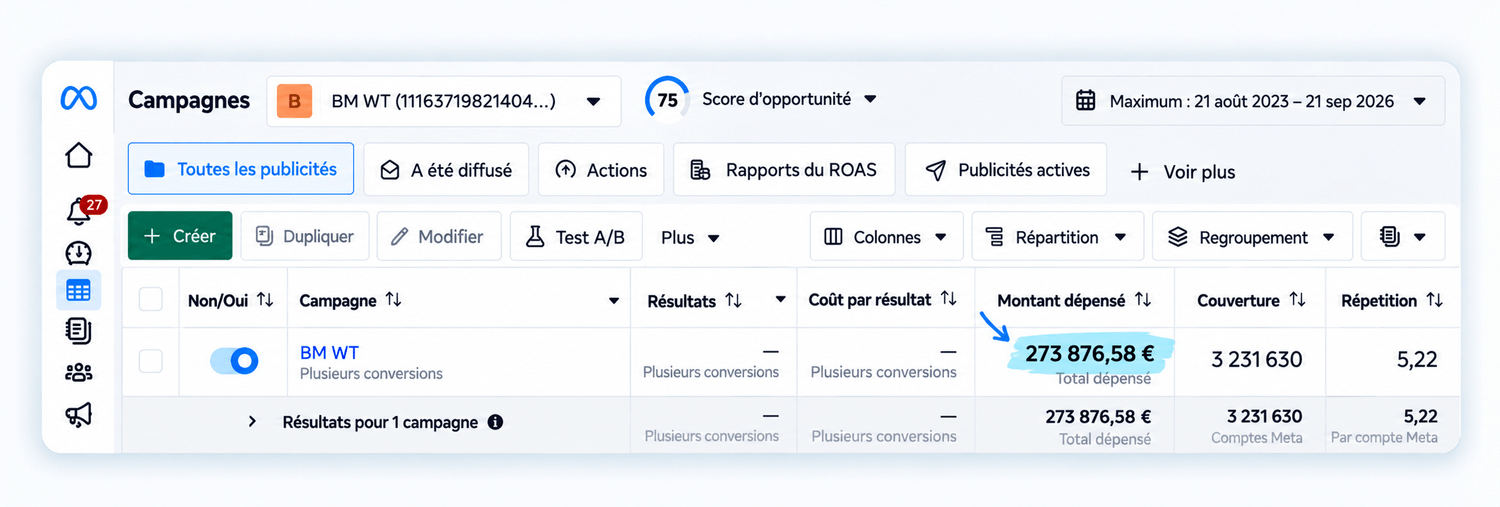Click the Test A/B button
Image resolution: width=1500 pixels, height=507 pixels.
coord(576,236)
